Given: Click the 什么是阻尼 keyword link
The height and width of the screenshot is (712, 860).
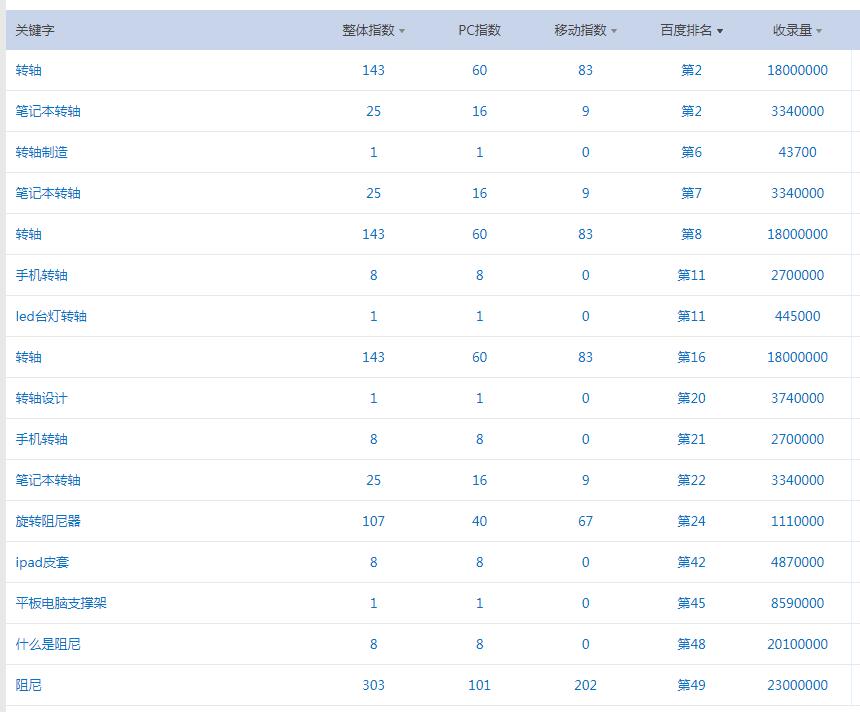Looking at the screenshot, I should pos(48,644).
